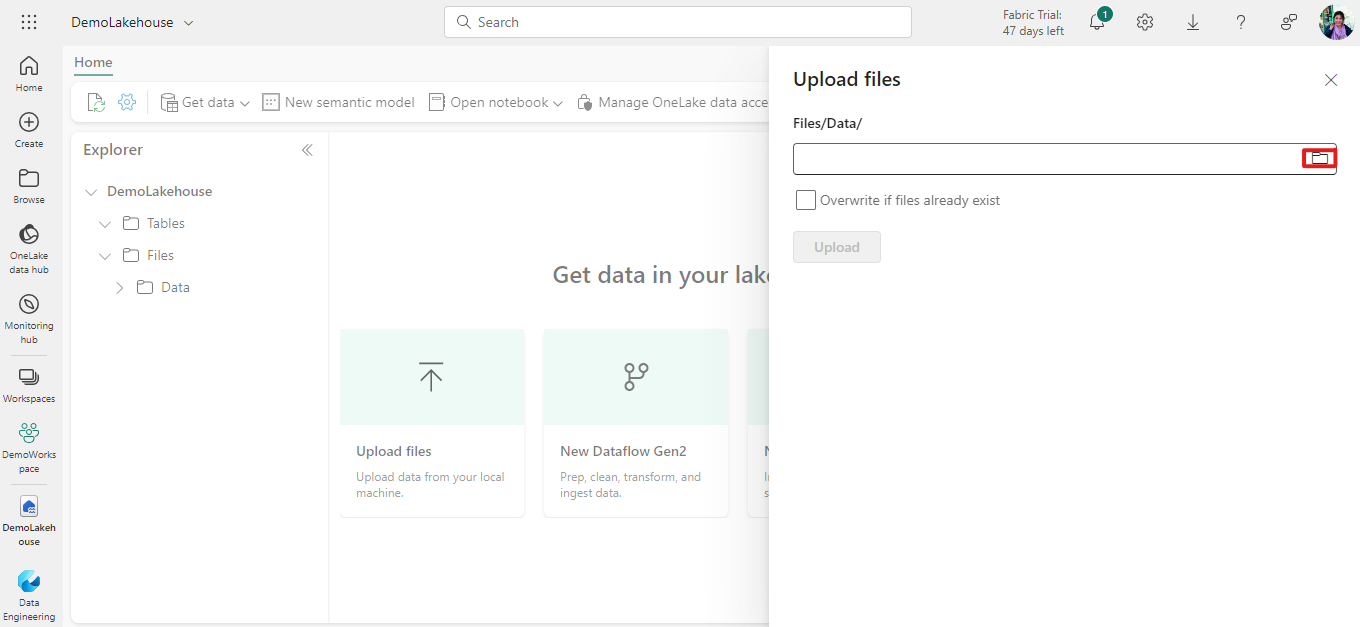Open the New Dataflow Gen2 card
Screen dimensions: 1360x627
636,423
